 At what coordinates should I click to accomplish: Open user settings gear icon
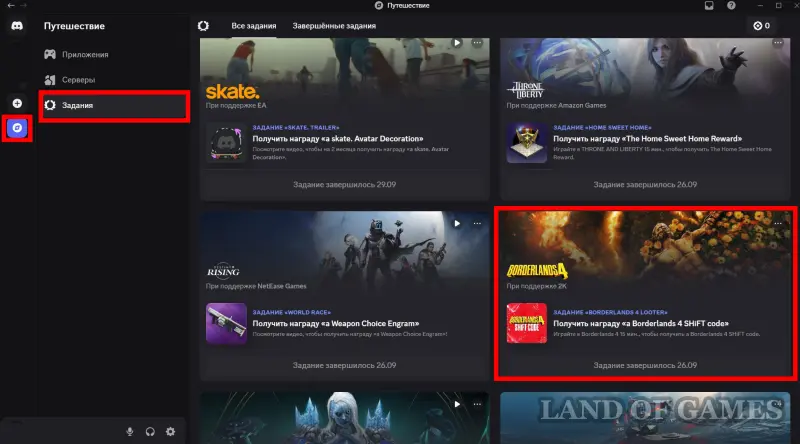point(170,431)
